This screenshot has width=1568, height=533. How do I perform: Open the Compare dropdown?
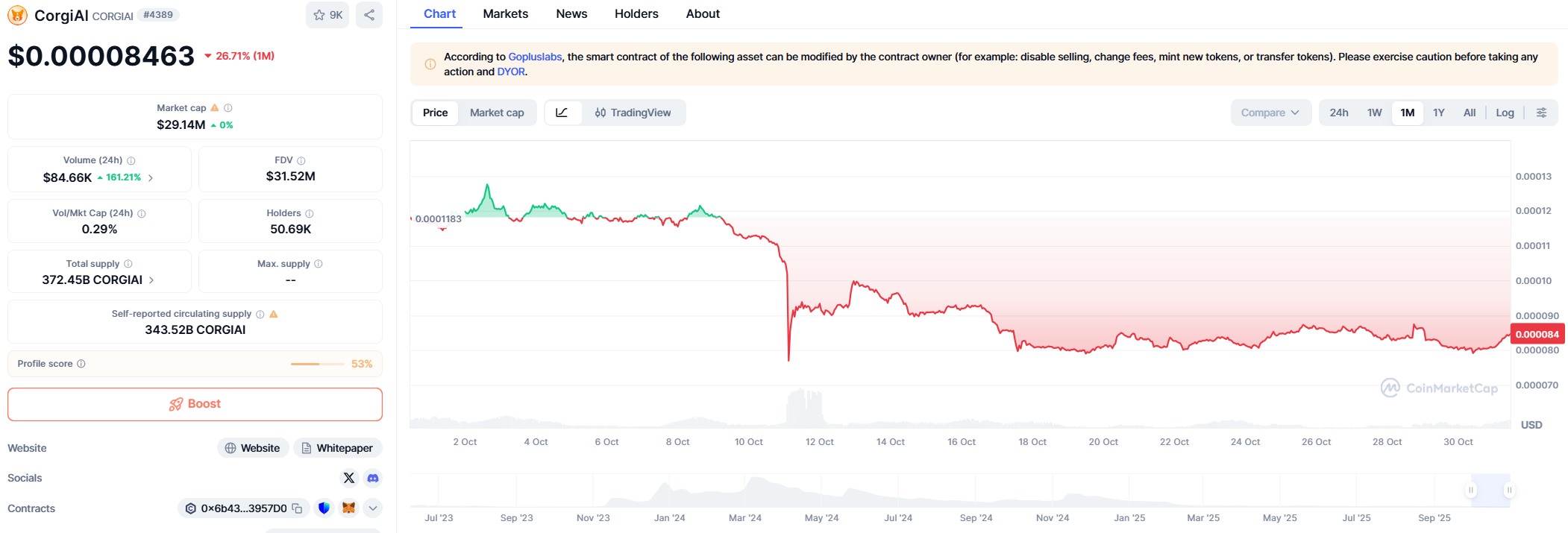(x=1270, y=113)
